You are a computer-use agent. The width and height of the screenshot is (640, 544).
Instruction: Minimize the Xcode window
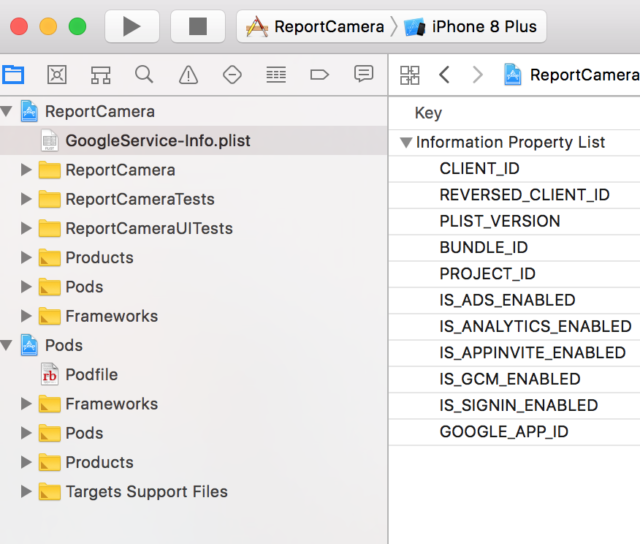click(48, 27)
